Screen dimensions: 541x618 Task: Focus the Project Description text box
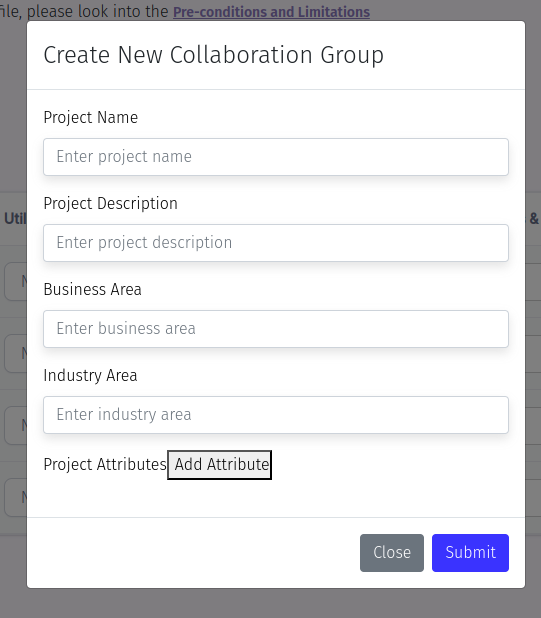276,243
